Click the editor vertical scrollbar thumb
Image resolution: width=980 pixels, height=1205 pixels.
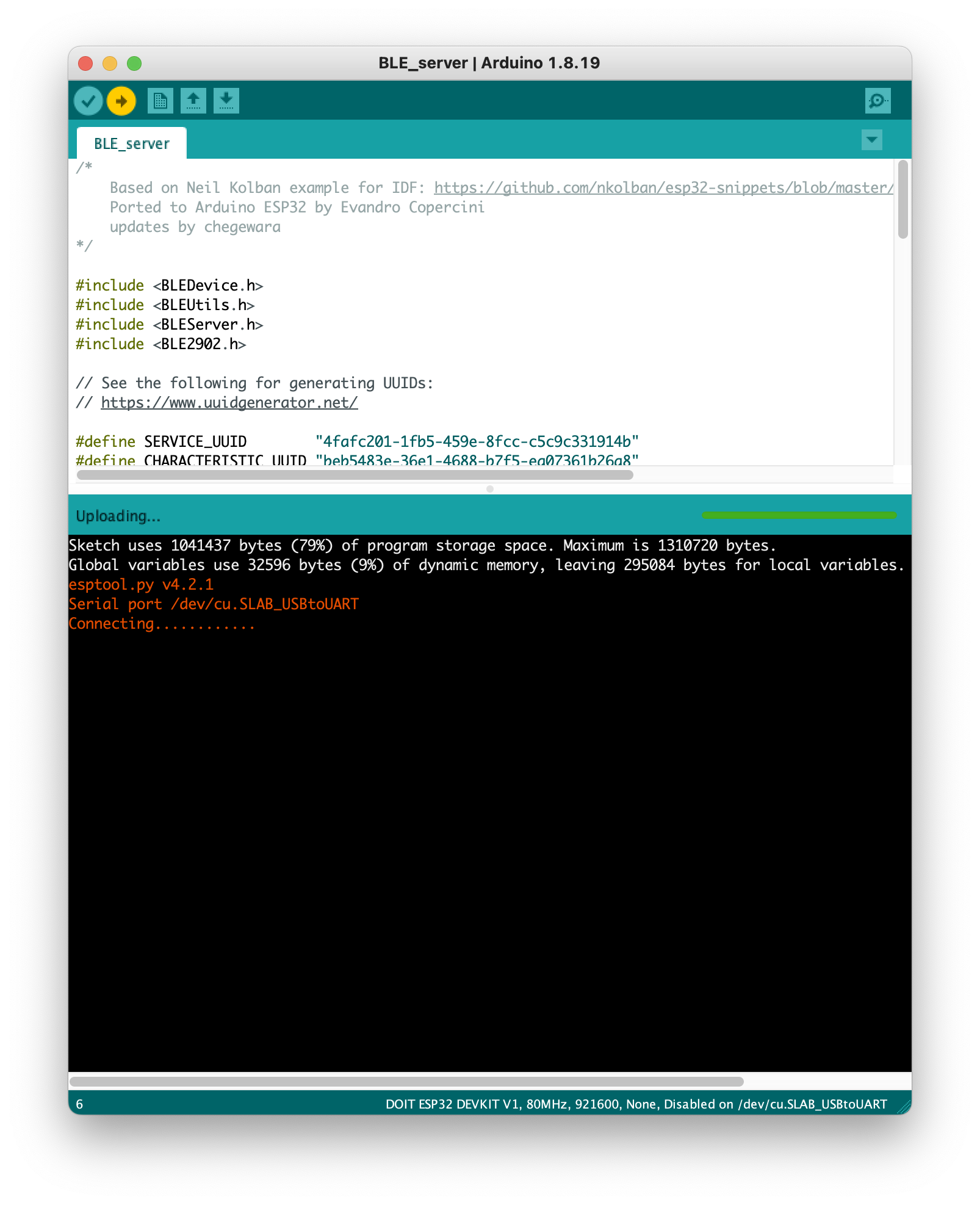point(903,199)
